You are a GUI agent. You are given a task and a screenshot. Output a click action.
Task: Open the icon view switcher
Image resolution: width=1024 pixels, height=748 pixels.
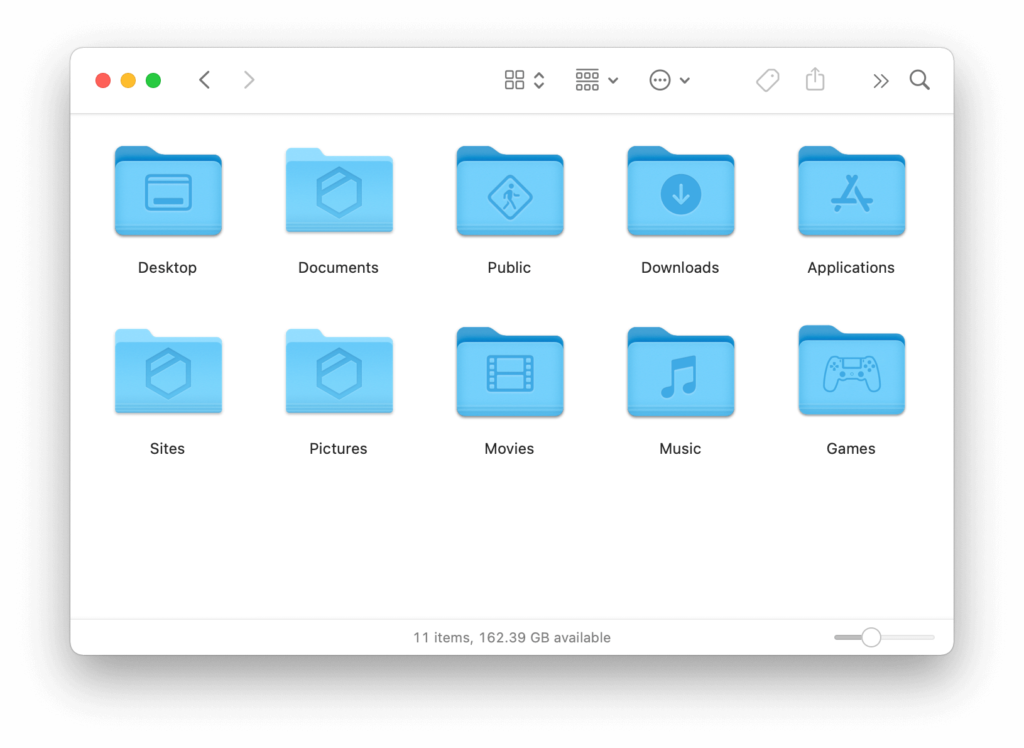[524, 80]
